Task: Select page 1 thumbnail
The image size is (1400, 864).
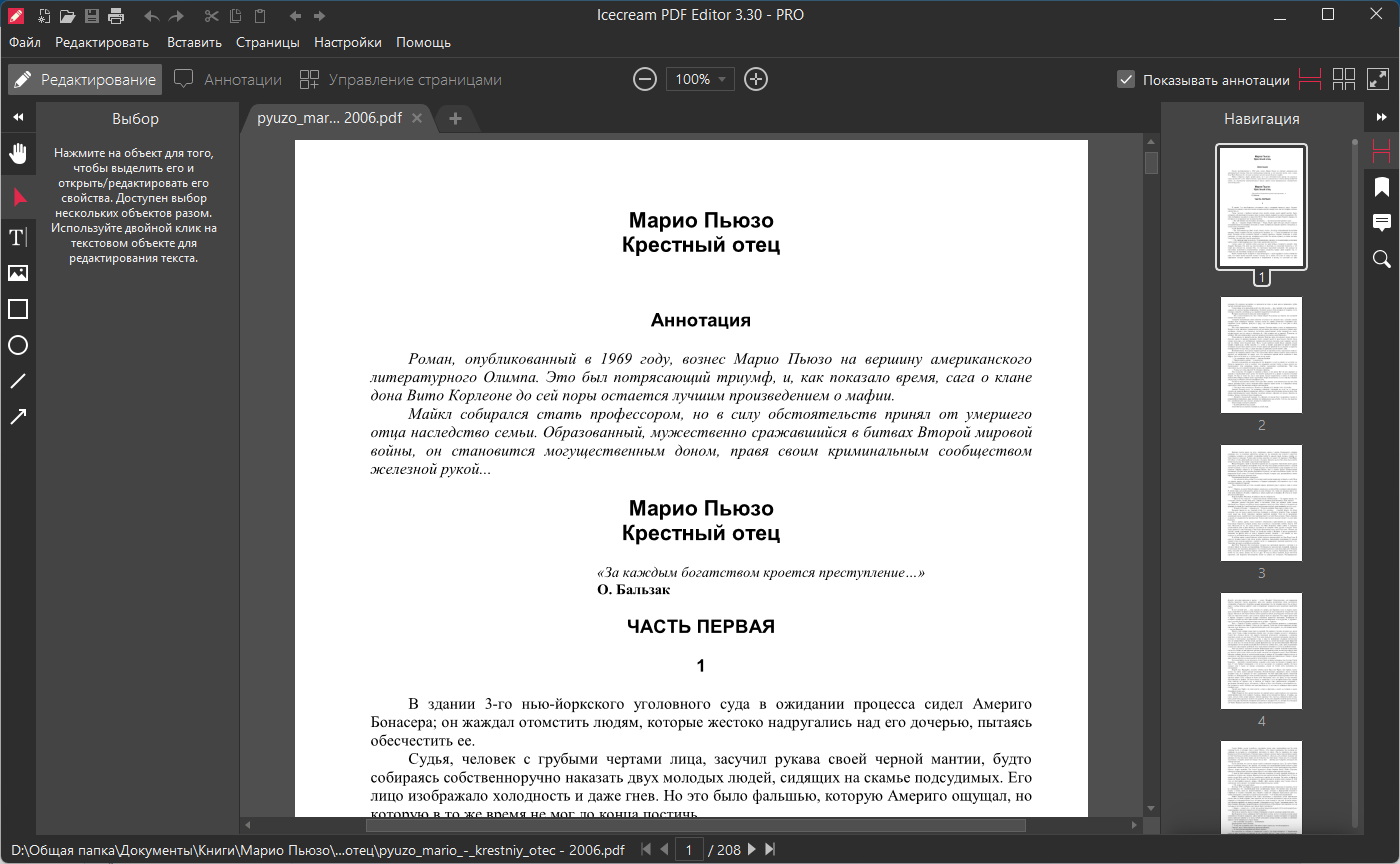Action: point(1261,207)
